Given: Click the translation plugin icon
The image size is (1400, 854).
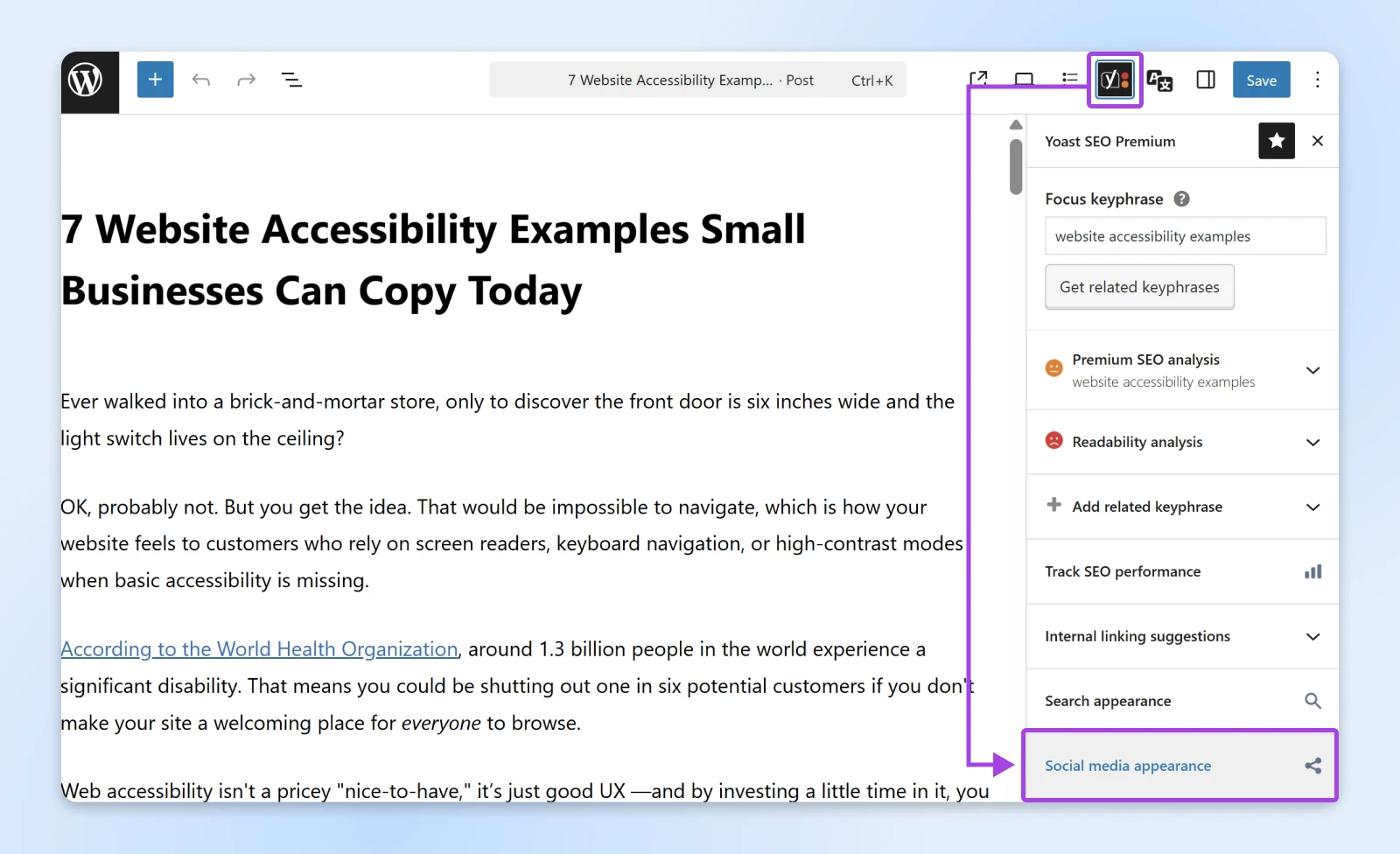Looking at the screenshot, I should (x=1159, y=80).
